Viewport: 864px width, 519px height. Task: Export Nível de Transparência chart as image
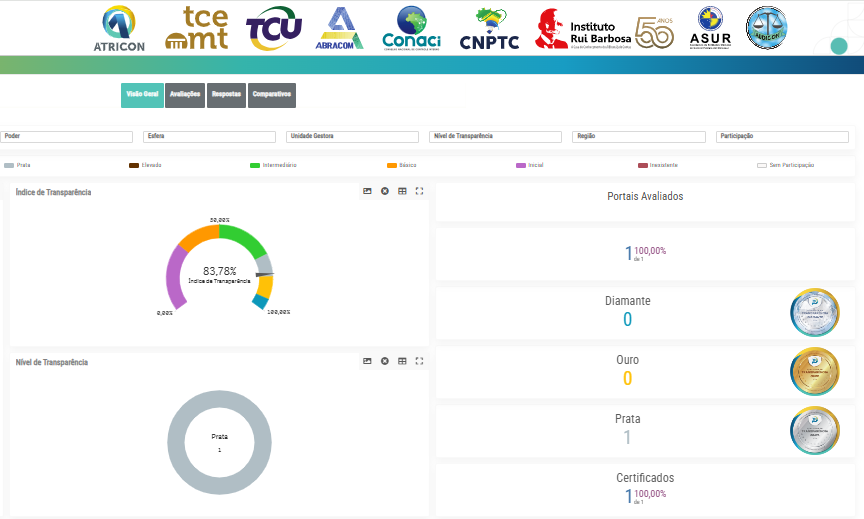point(367,361)
